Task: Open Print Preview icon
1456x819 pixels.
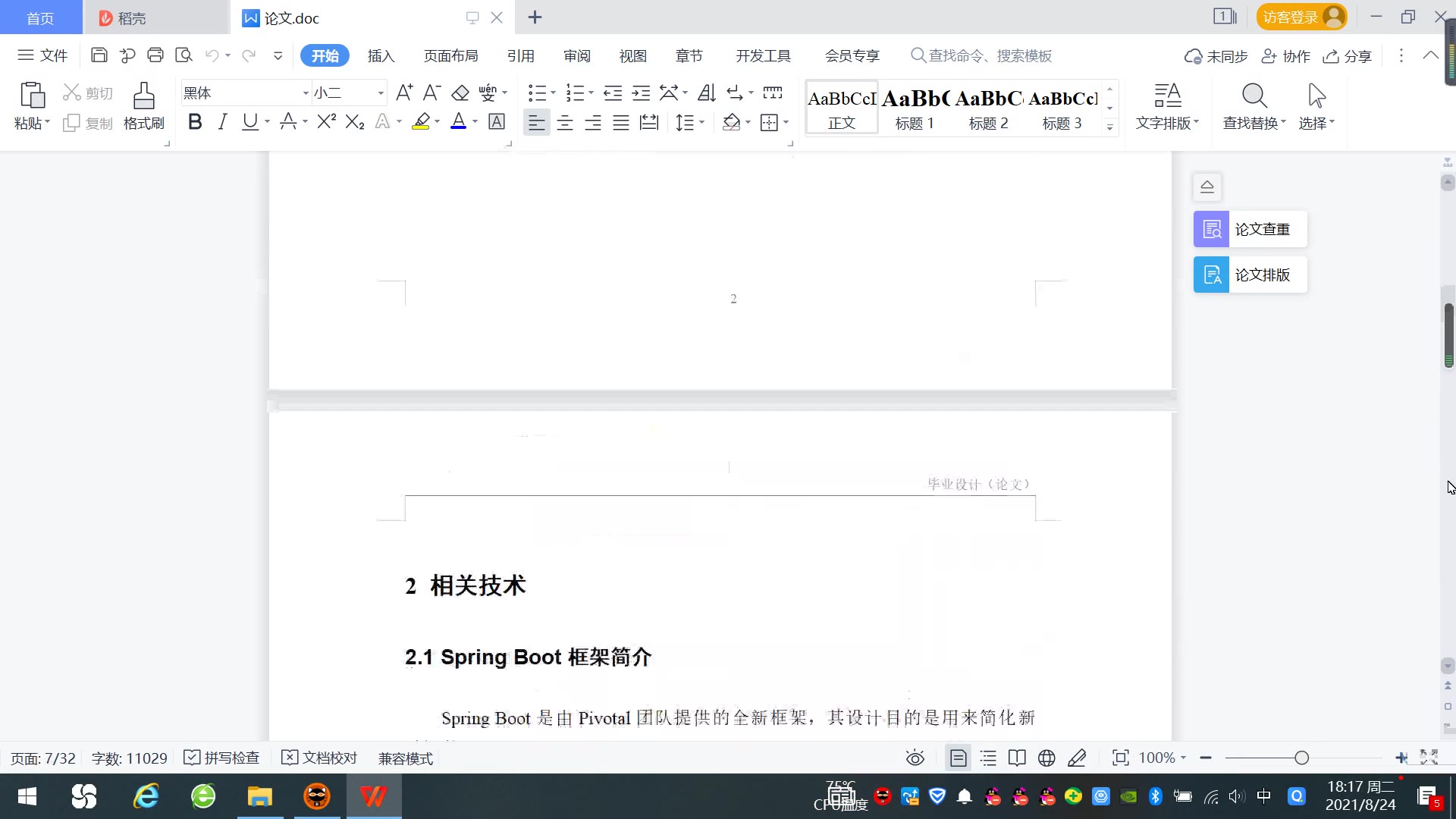Action: click(x=184, y=55)
